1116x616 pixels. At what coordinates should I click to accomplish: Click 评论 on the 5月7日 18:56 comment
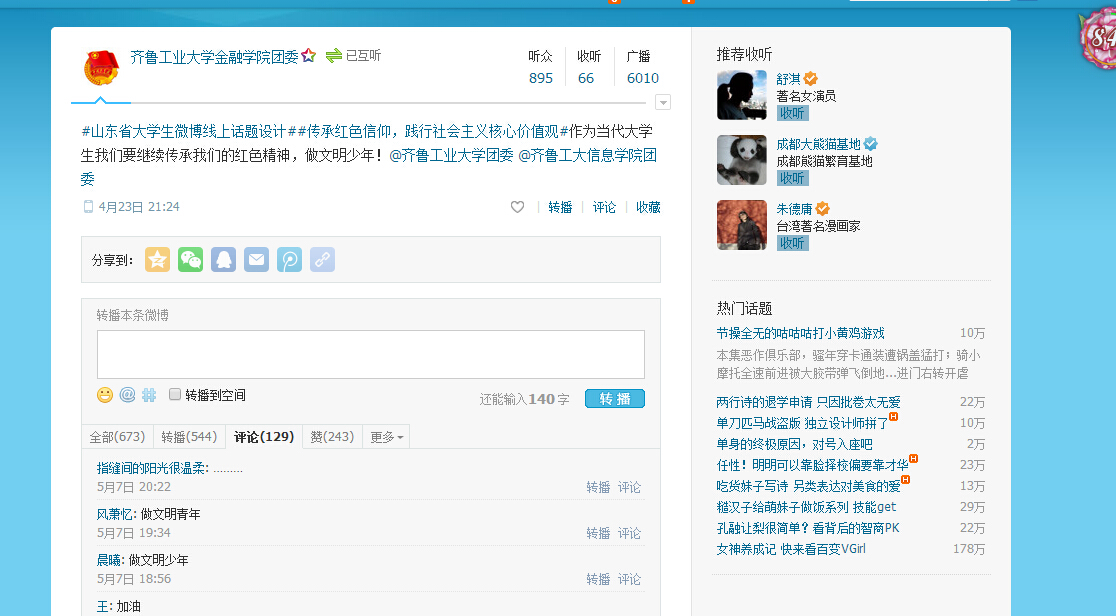coord(629,579)
